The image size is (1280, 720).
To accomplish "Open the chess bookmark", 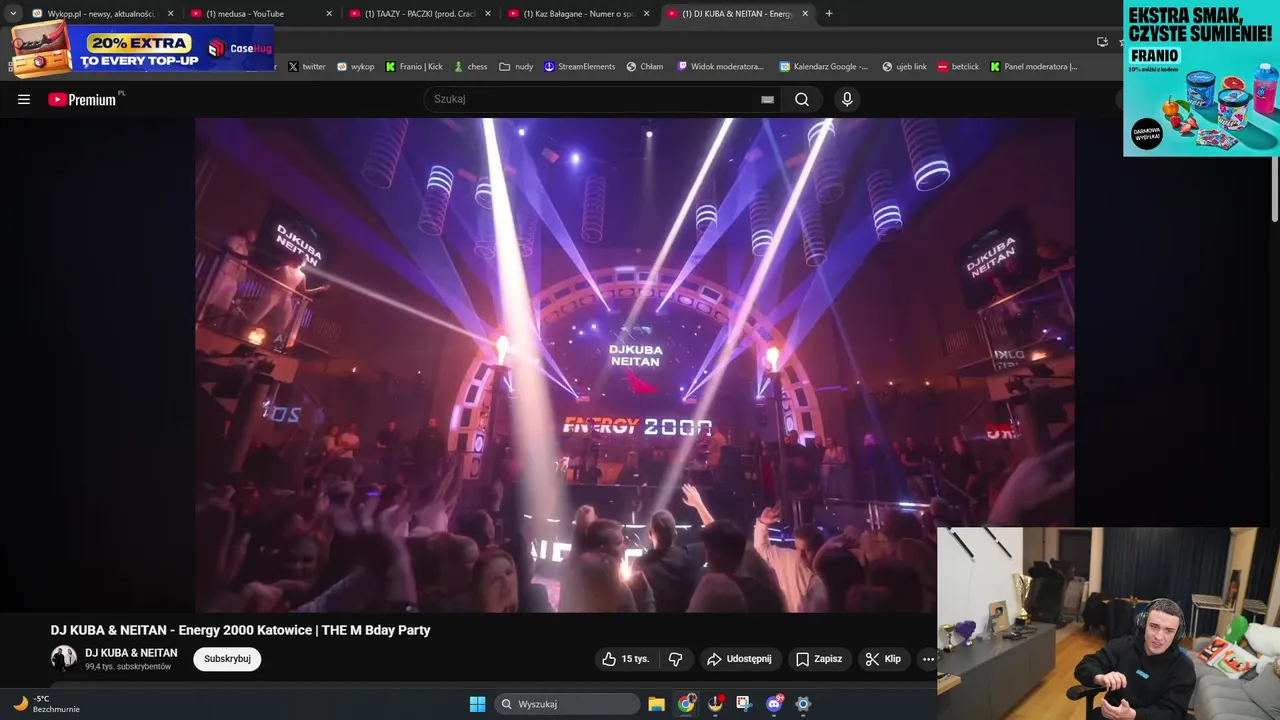I will click(x=470, y=67).
